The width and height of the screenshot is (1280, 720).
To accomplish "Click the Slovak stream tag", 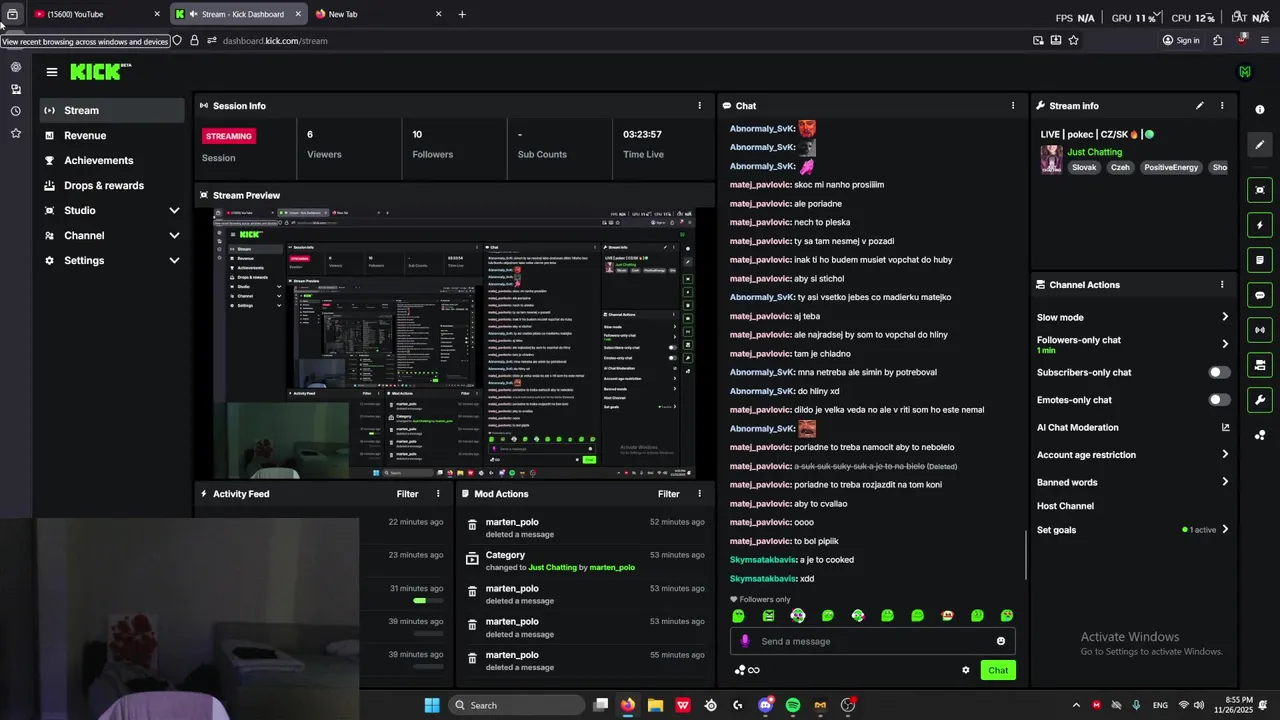I will click(1084, 167).
